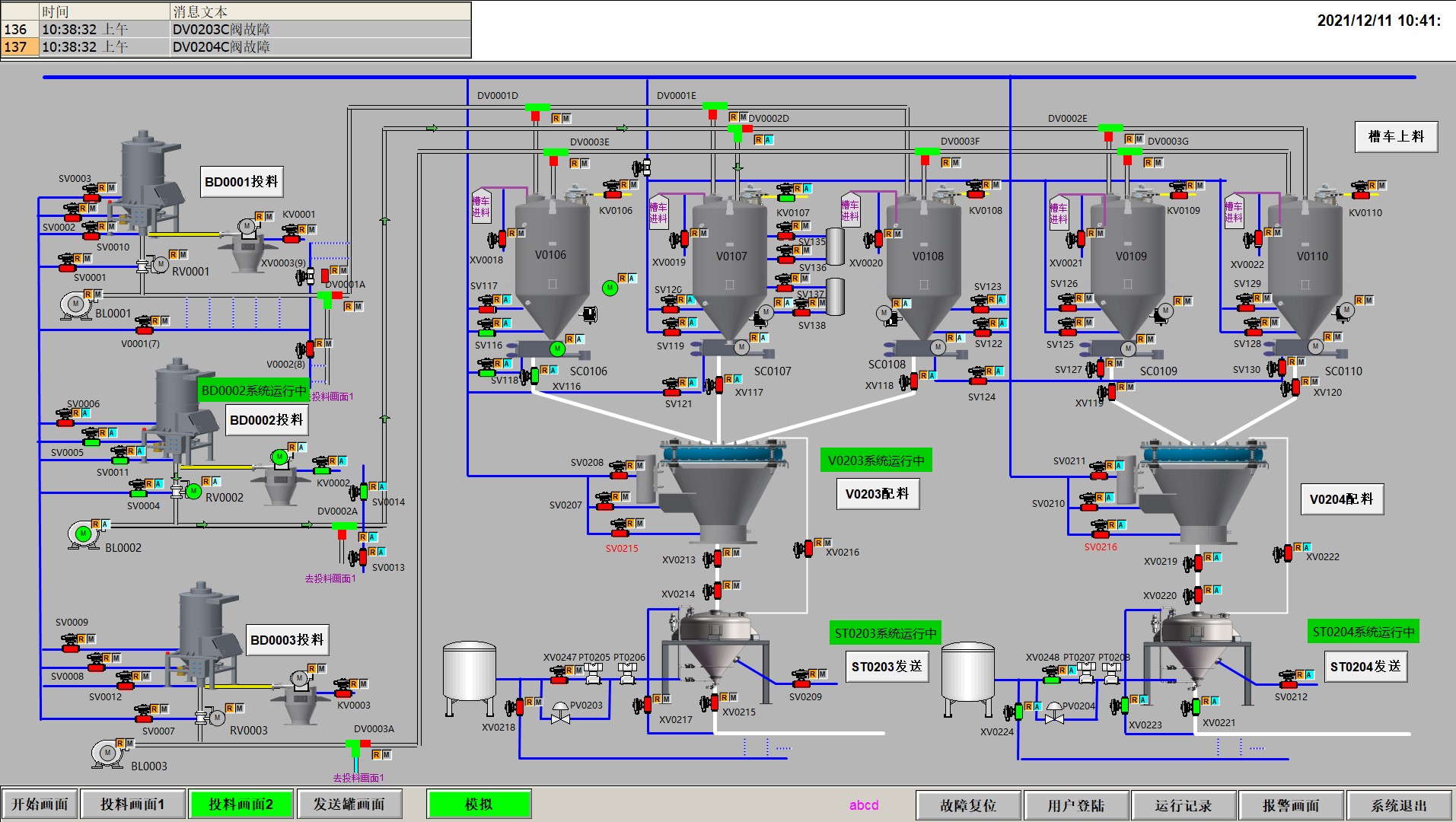Follow the 去投料画面1 link below BL0003
This screenshot has width=1456, height=822.
(358, 778)
